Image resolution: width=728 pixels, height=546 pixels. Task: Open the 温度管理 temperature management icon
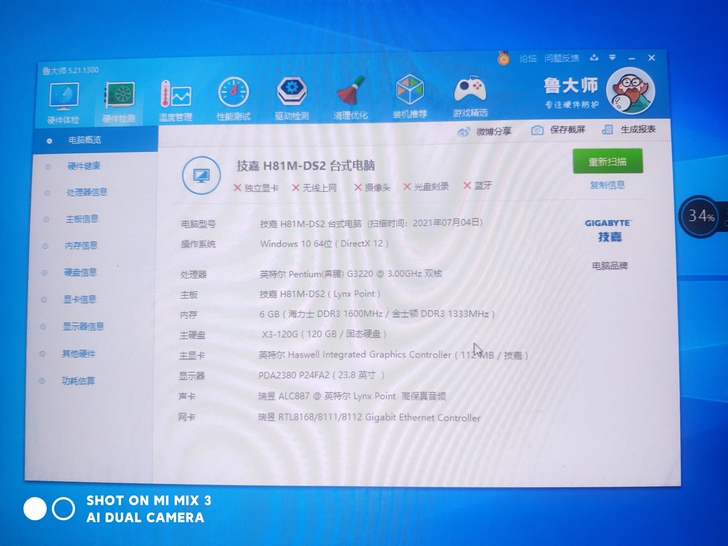[176, 100]
